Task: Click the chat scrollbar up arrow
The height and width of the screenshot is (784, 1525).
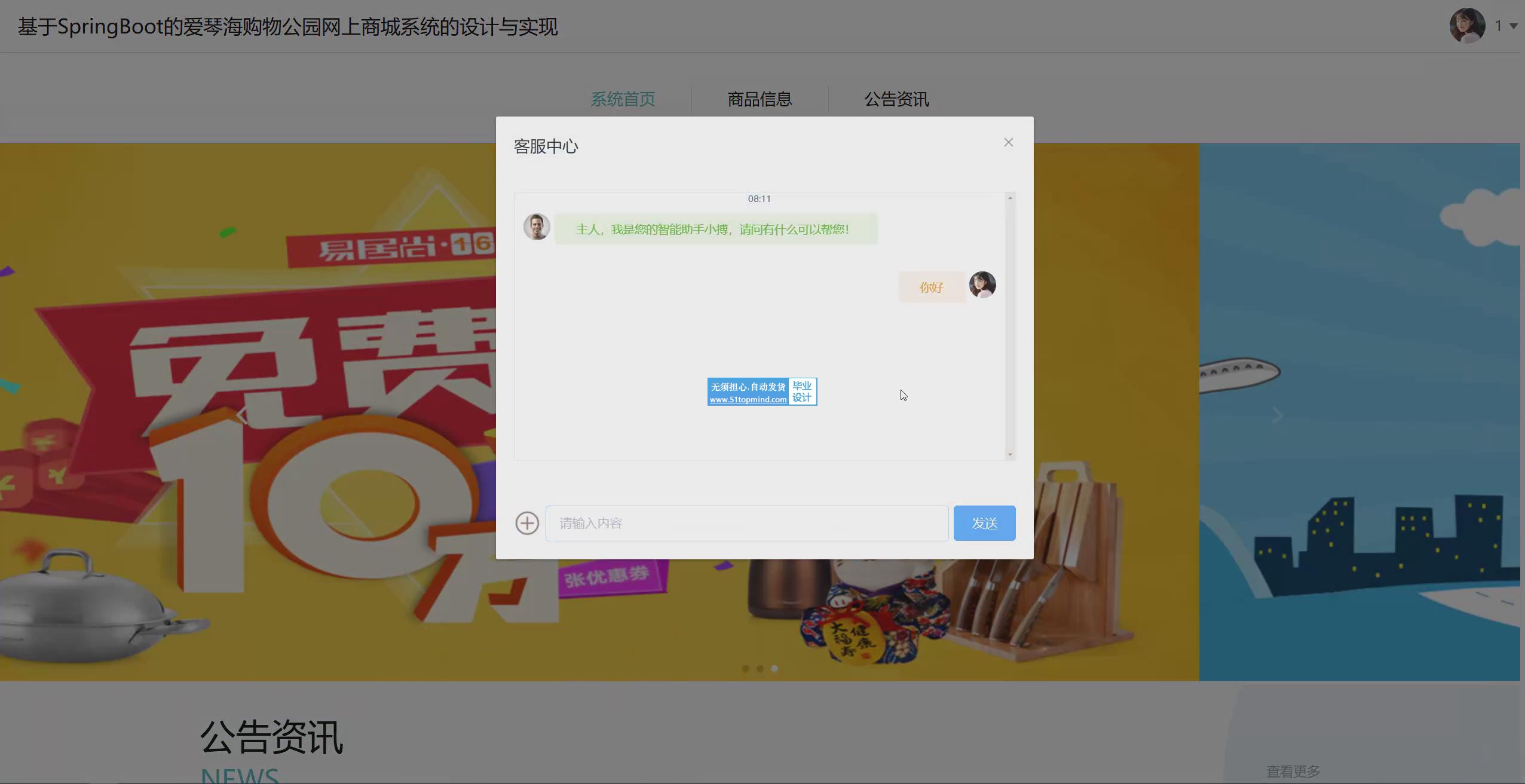Action: pos(1010,198)
